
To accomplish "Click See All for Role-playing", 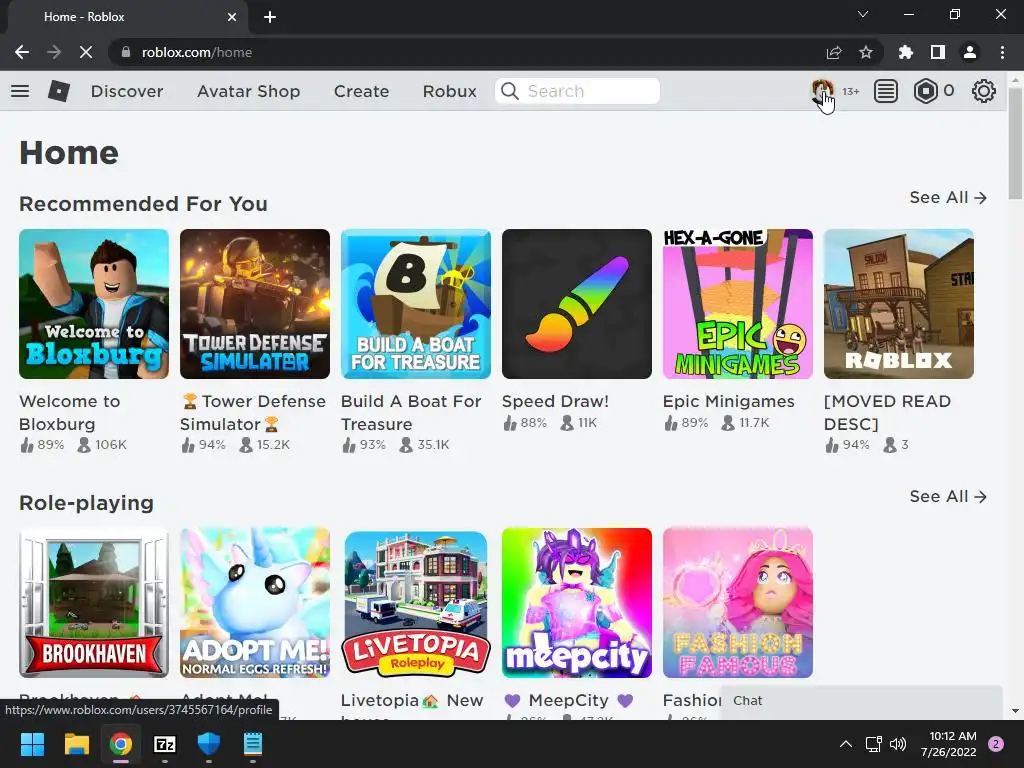I will [948, 496].
